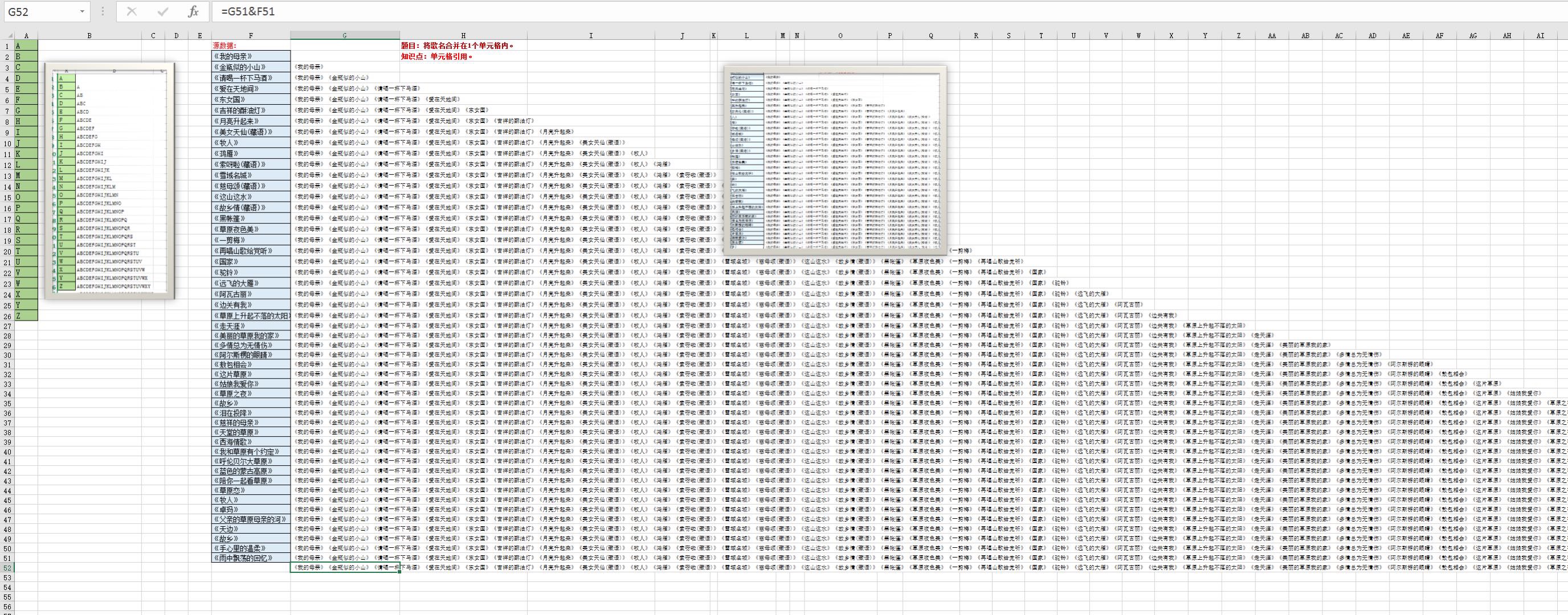1568x615 pixels.
Task: Click the Insert Function fx icon
Action: [193, 11]
